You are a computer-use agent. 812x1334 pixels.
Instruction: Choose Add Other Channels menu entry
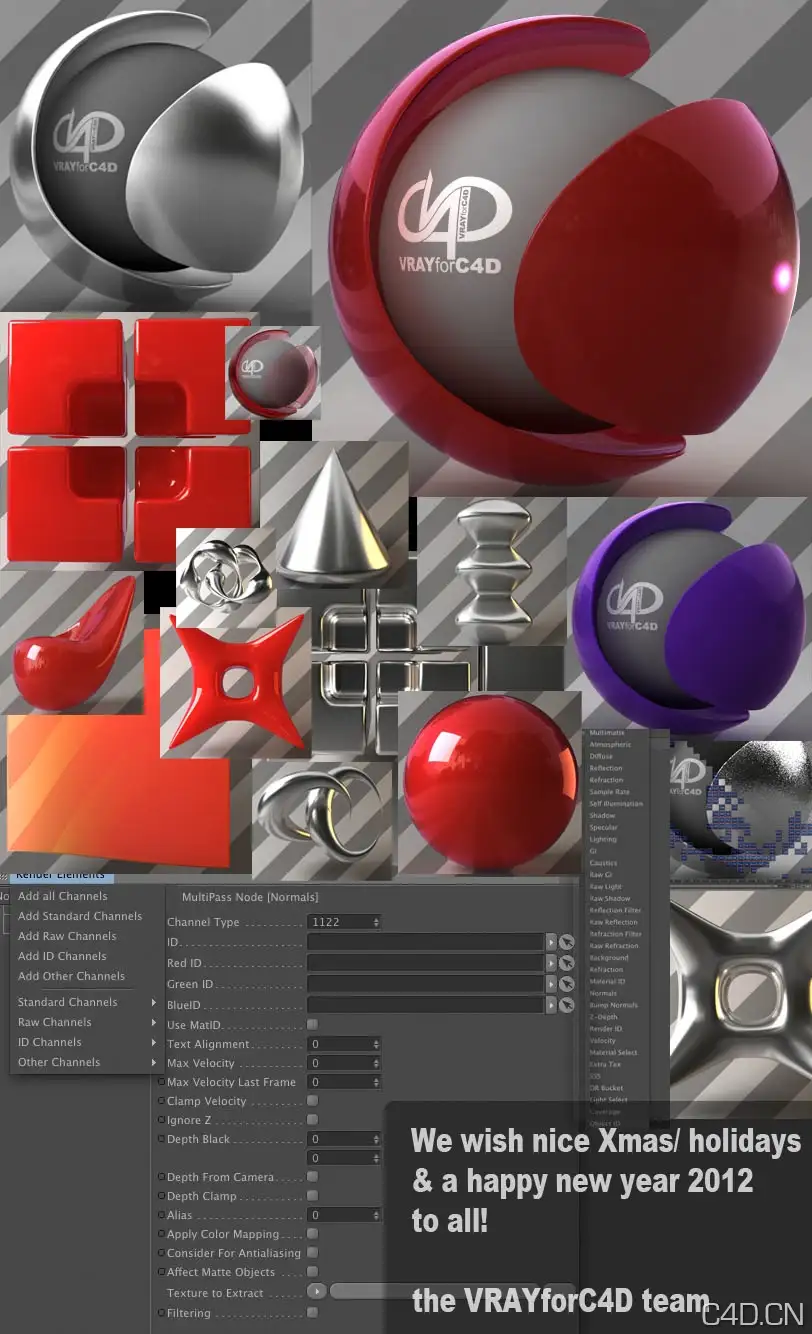71,976
